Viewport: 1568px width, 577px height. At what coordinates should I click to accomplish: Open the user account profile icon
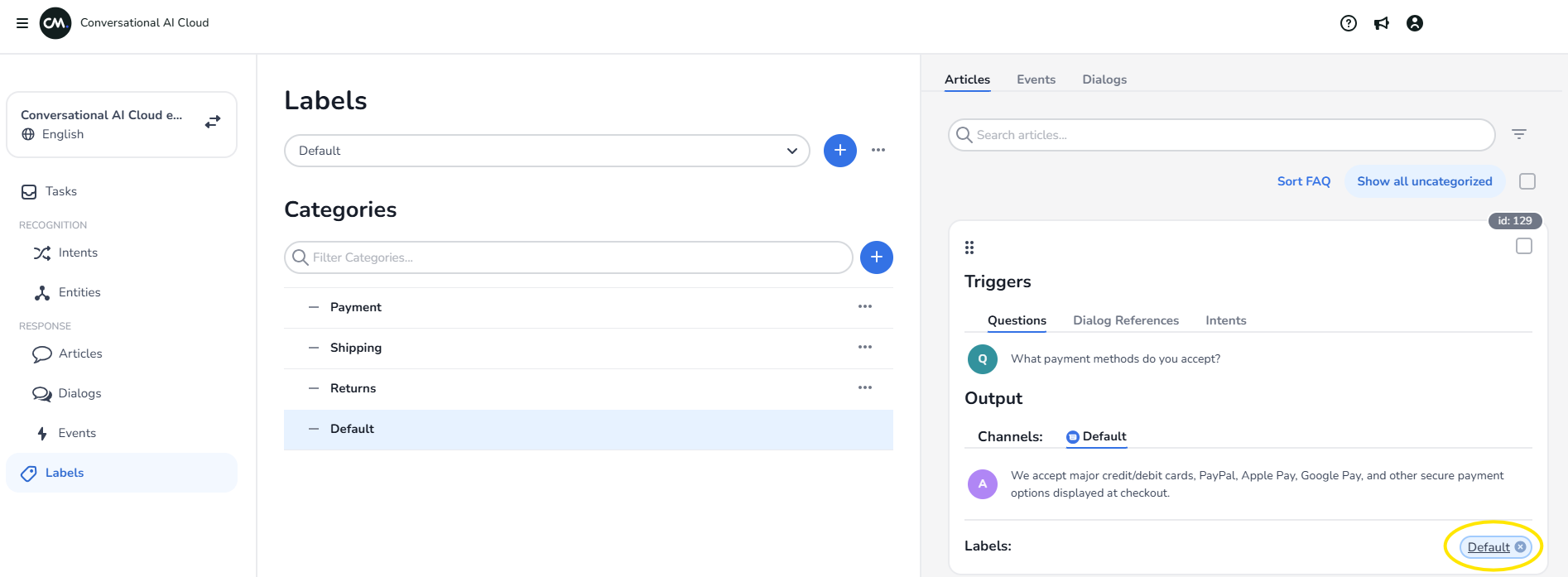1415,23
